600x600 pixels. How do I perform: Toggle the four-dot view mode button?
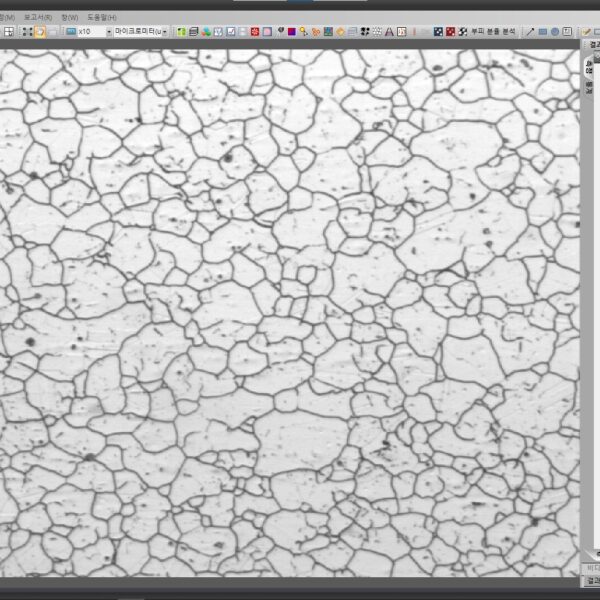[x=27, y=32]
